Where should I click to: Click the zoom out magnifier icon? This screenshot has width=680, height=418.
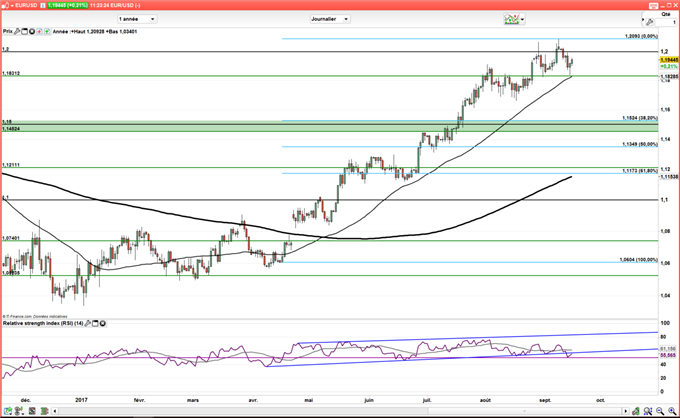660,411
